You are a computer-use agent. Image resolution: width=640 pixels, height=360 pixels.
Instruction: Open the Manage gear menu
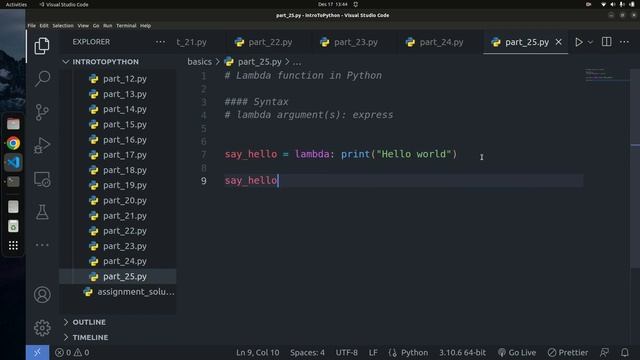[42, 328]
